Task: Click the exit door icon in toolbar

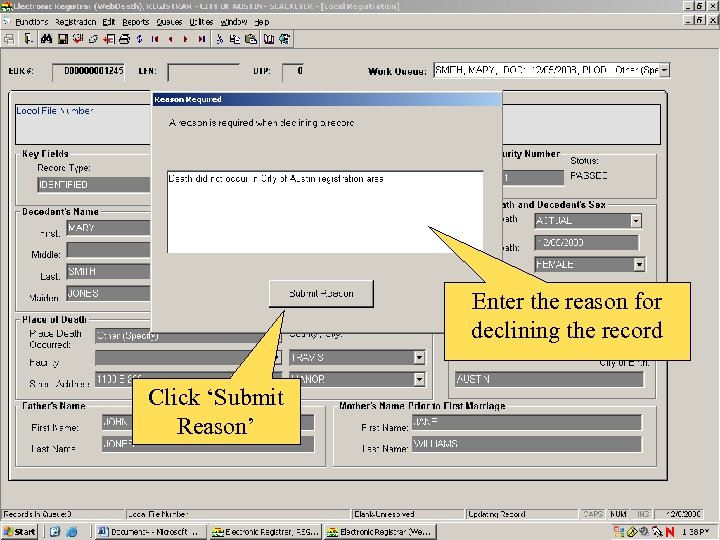Action: pos(28,39)
